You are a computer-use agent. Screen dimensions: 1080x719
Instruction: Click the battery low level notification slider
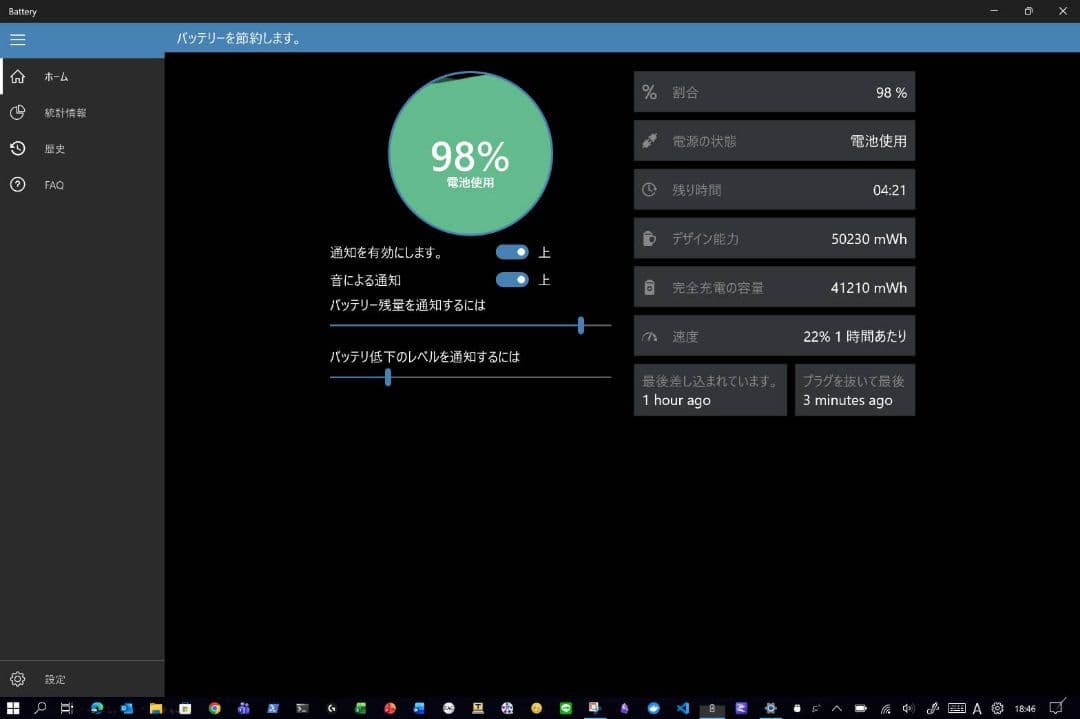pyautogui.click(x=388, y=377)
